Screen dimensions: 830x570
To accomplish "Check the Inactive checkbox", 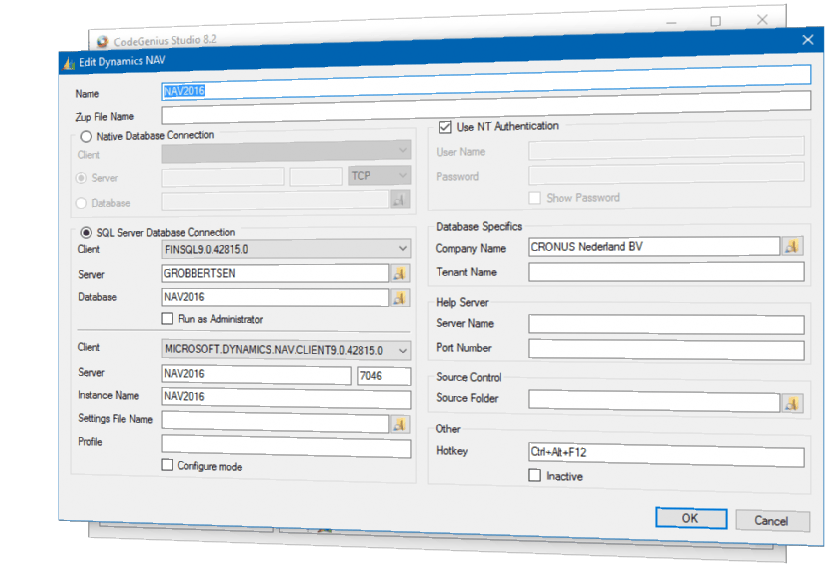I will coord(535,475).
